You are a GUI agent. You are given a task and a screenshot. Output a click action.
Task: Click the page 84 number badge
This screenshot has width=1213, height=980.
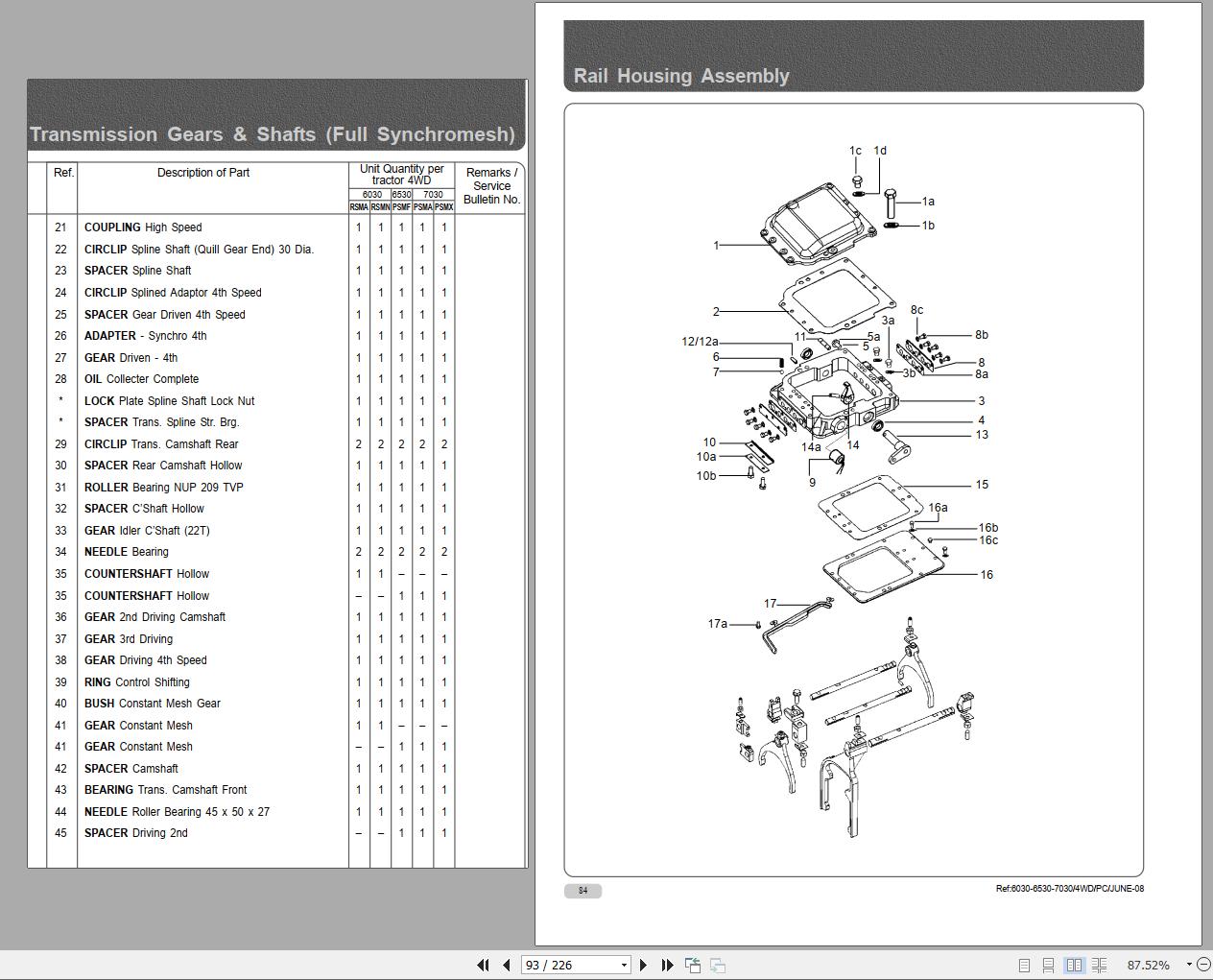tap(583, 891)
